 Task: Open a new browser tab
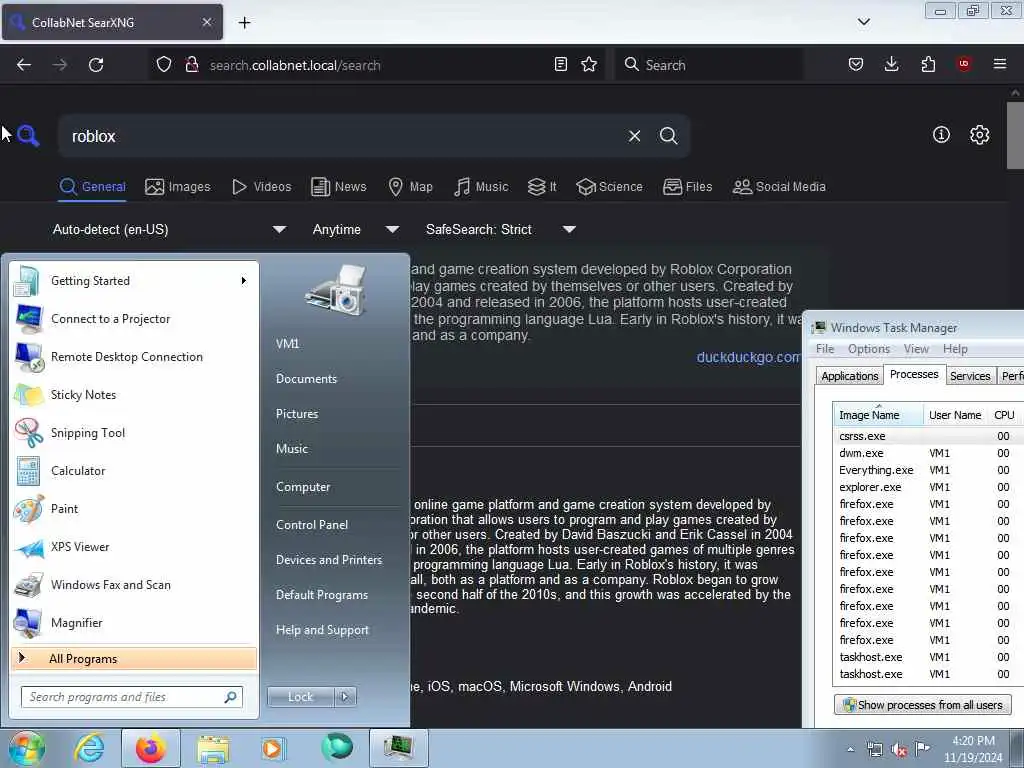coord(244,23)
